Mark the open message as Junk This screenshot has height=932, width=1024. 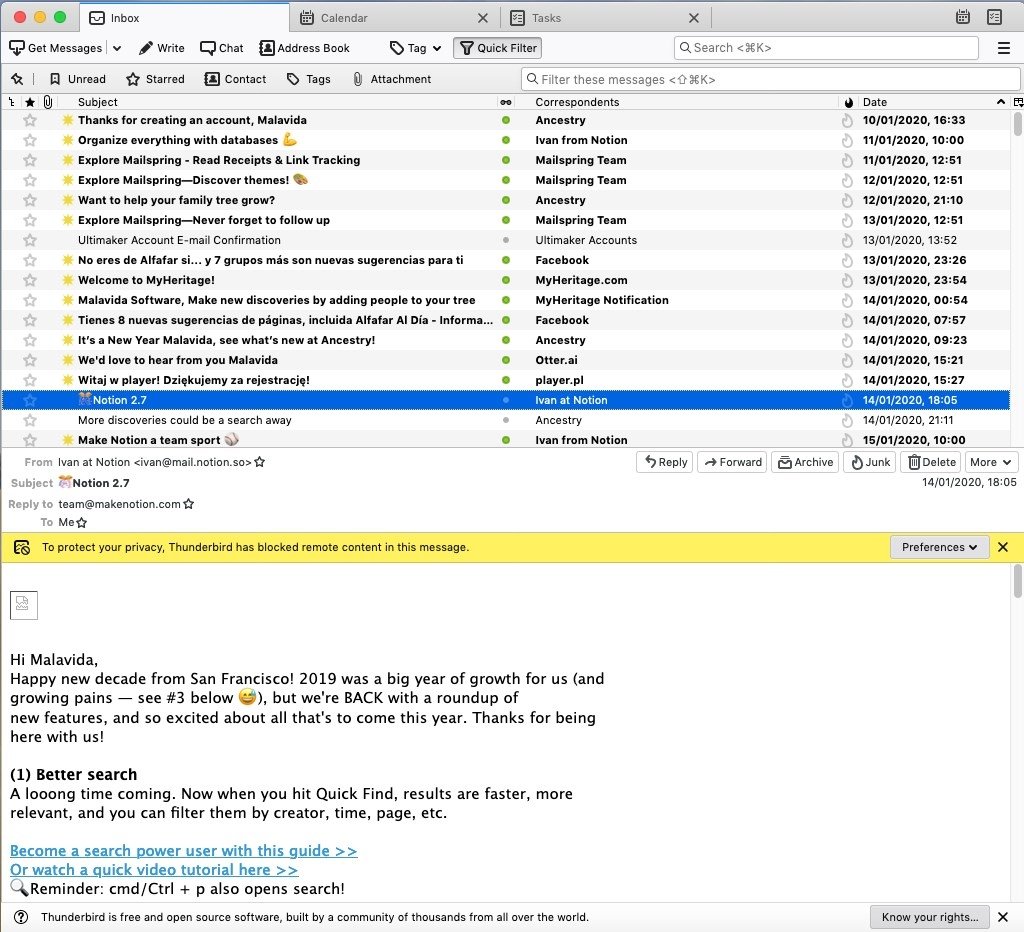click(x=870, y=462)
